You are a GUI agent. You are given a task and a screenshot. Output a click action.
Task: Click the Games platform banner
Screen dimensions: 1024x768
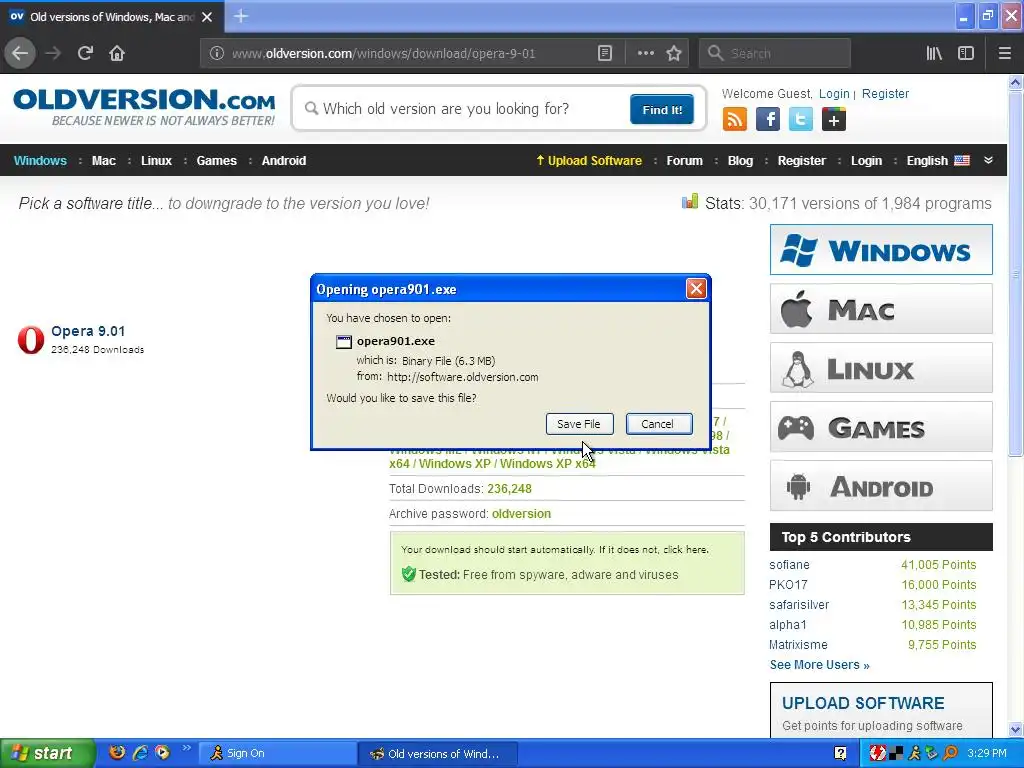tap(881, 427)
